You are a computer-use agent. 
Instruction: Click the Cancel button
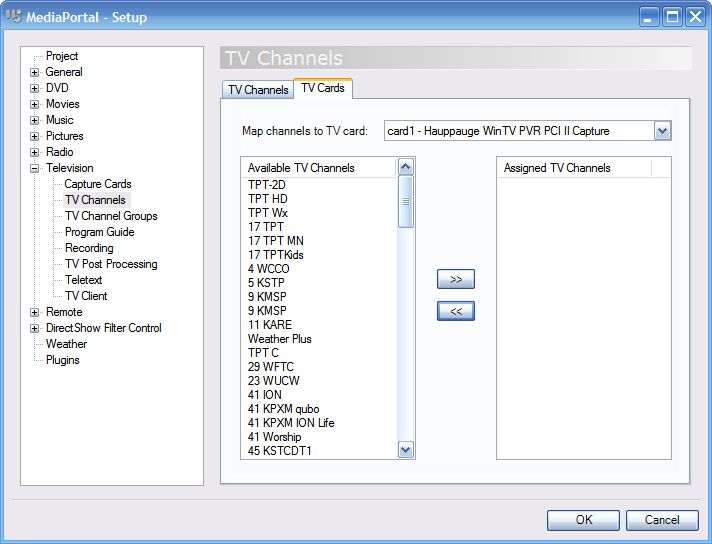point(662,520)
